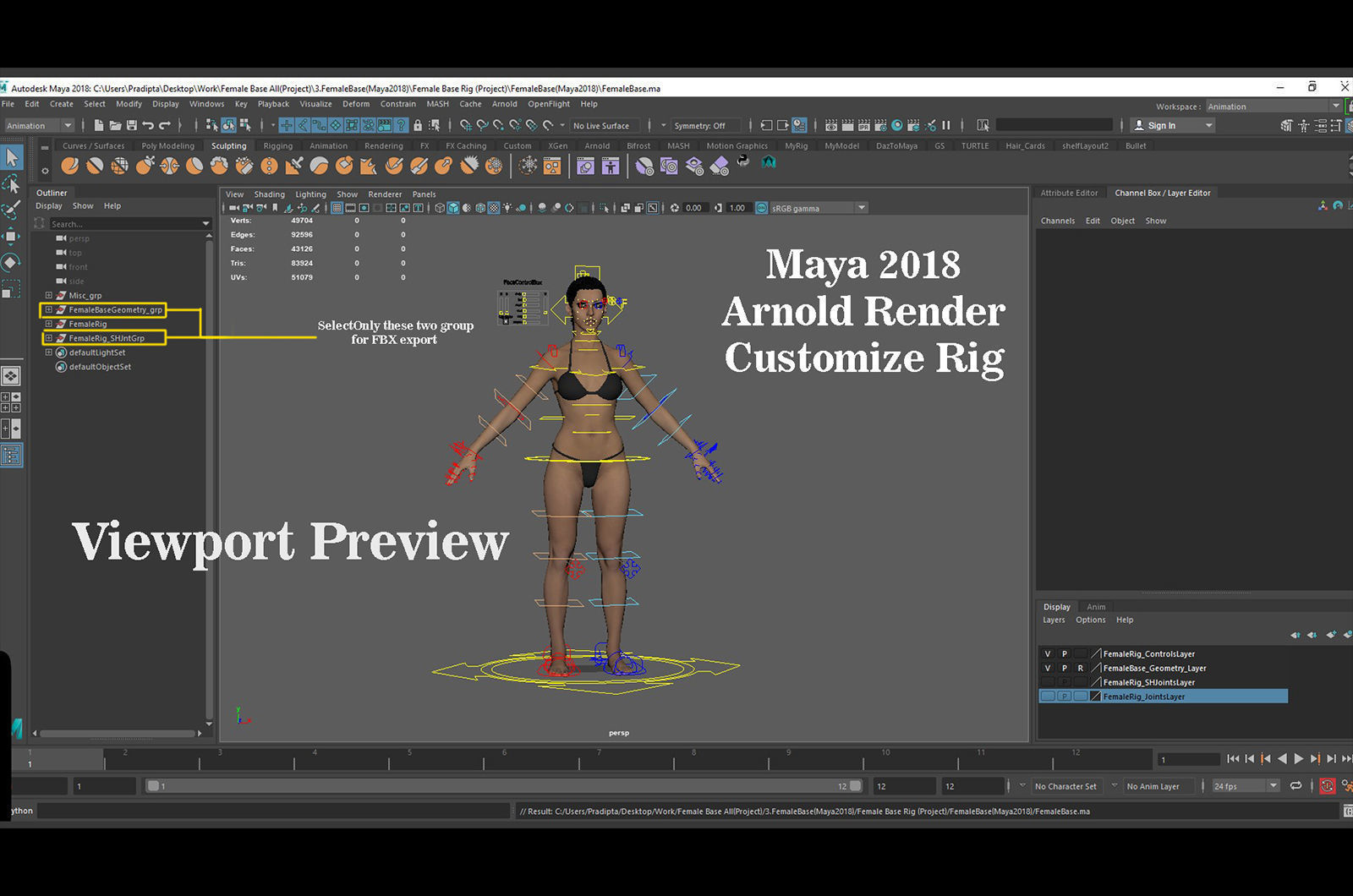Click the Open Scene folder icon

click(115, 125)
